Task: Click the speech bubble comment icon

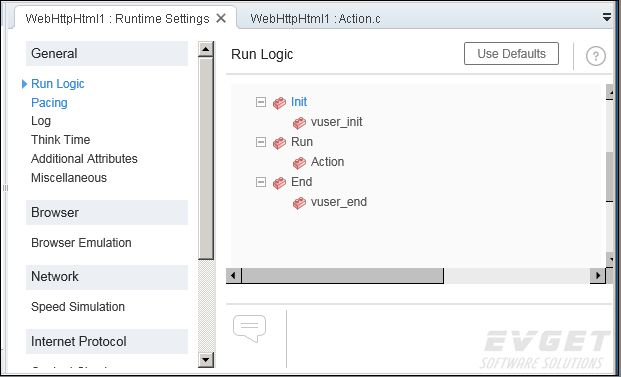Action: pos(250,328)
